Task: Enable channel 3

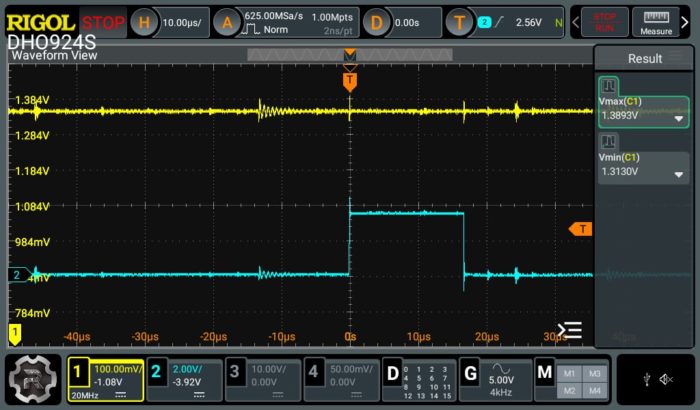Action: tap(234, 370)
